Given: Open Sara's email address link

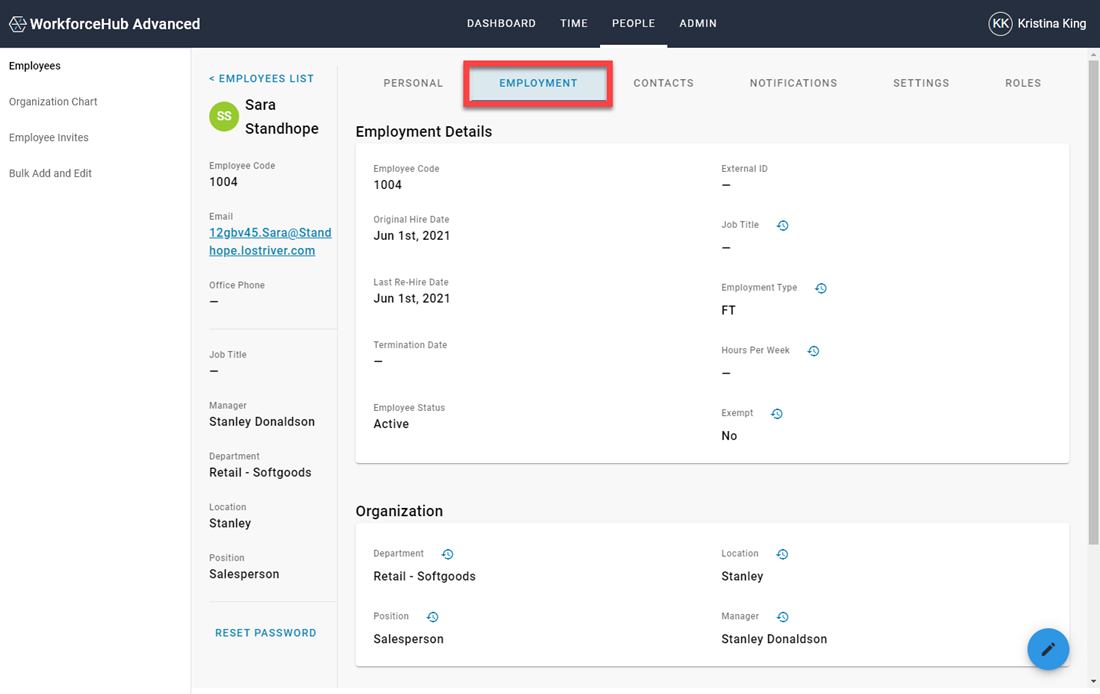Looking at the screenshot, I should [270, 242].
